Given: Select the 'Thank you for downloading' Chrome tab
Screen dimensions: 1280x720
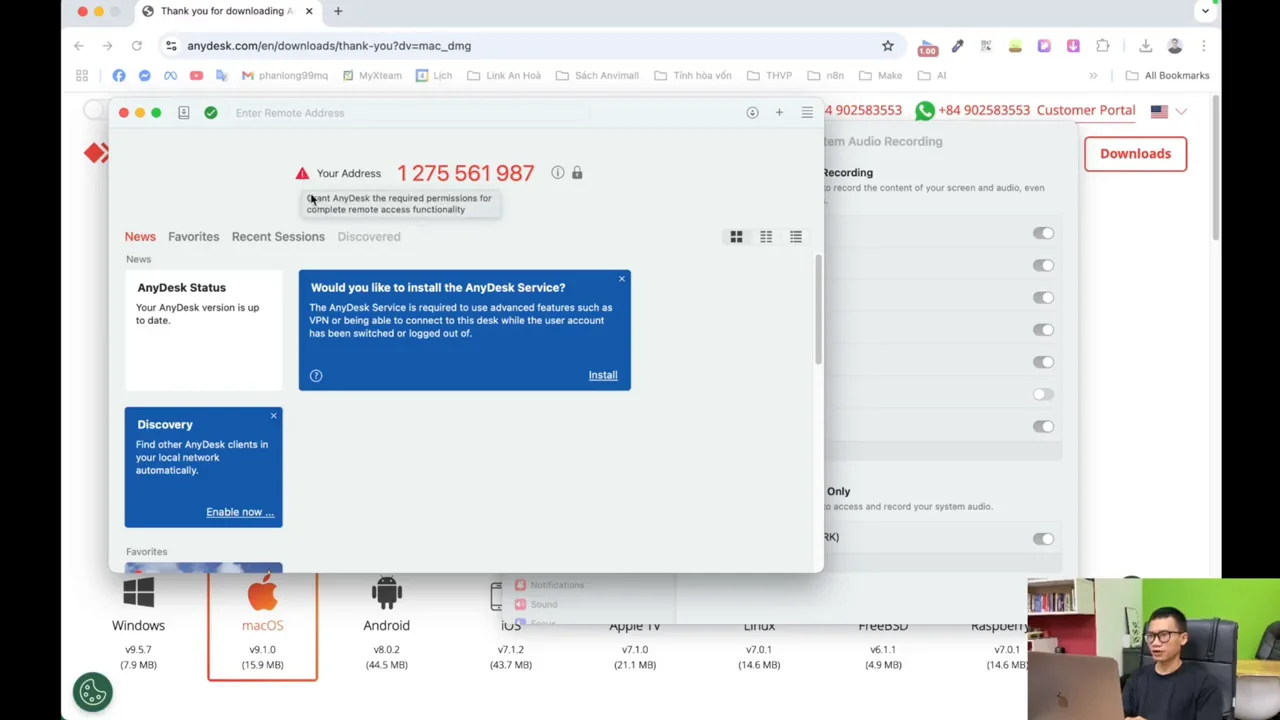Looking at the screenshot, I should [x=227, y=11].
